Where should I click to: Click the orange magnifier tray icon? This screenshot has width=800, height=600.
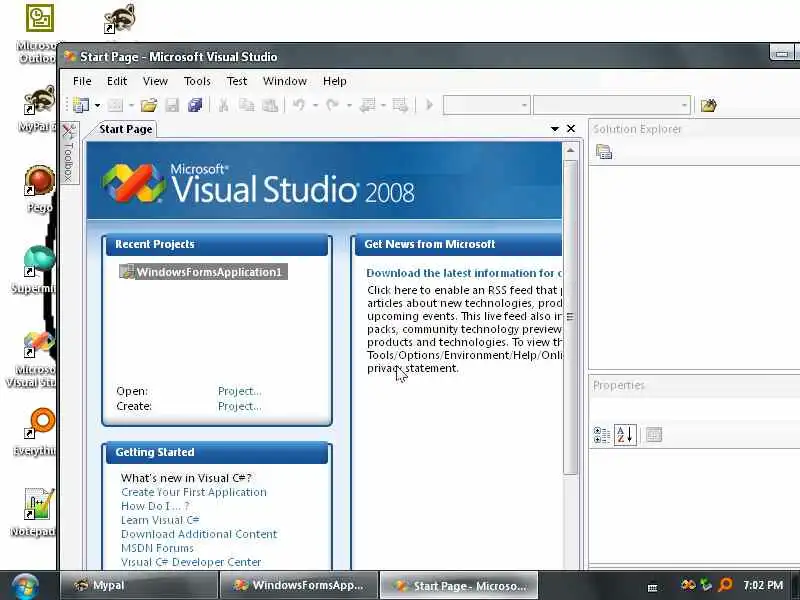tap(725, 585)
